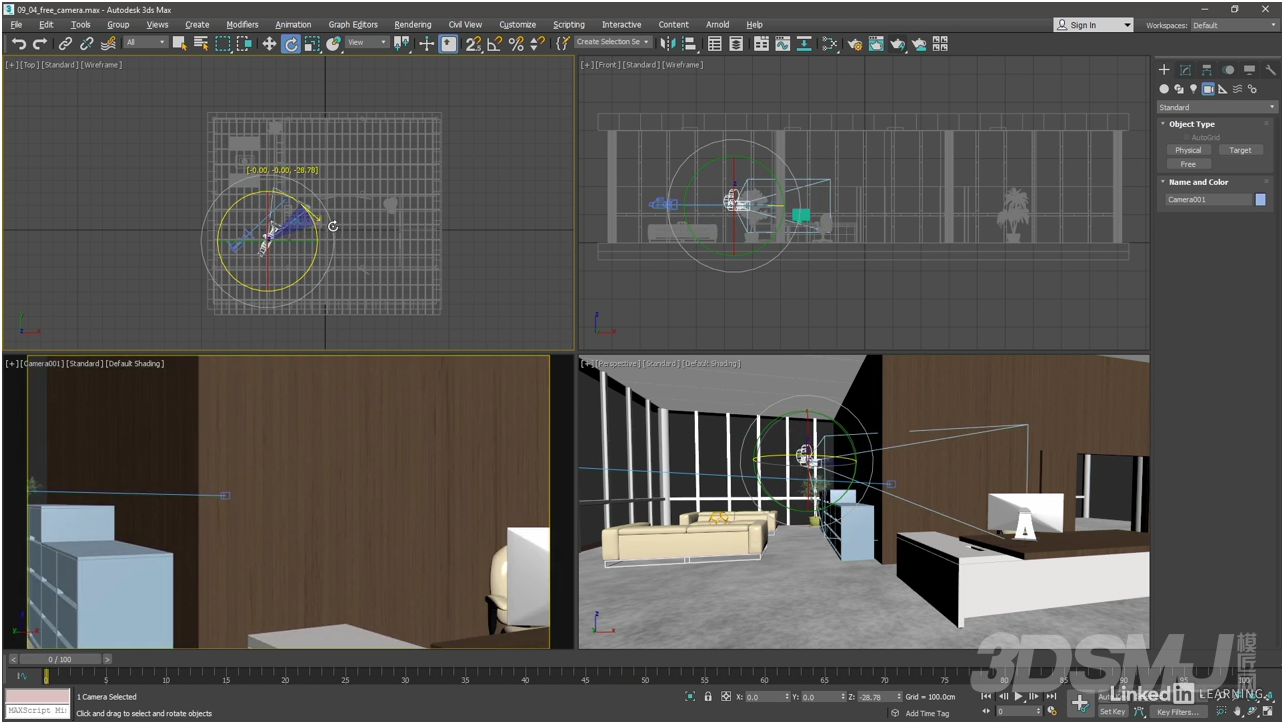Toggle the Selection Lock padlock icon
1284x724 pixels.
coord(708,696)
